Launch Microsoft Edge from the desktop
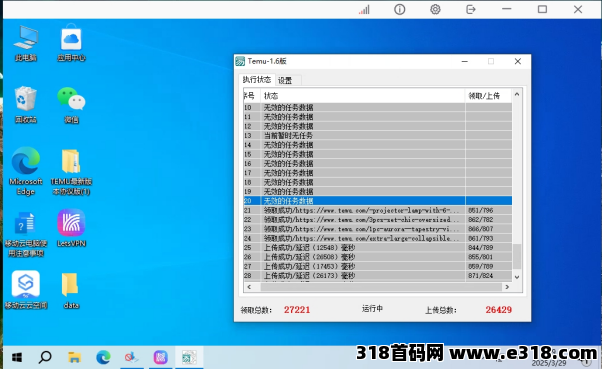The height and width of the screenshot is (370, 602). click(x=26, y=171)
